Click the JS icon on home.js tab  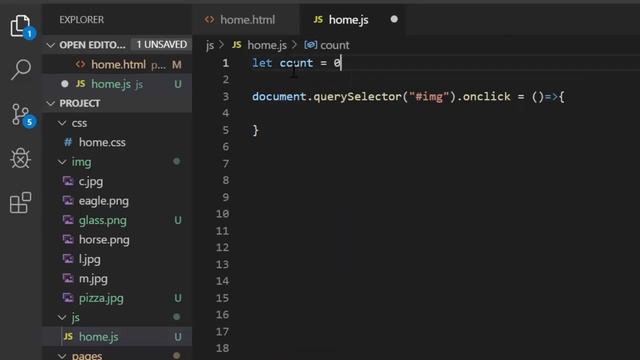point(318,19)
